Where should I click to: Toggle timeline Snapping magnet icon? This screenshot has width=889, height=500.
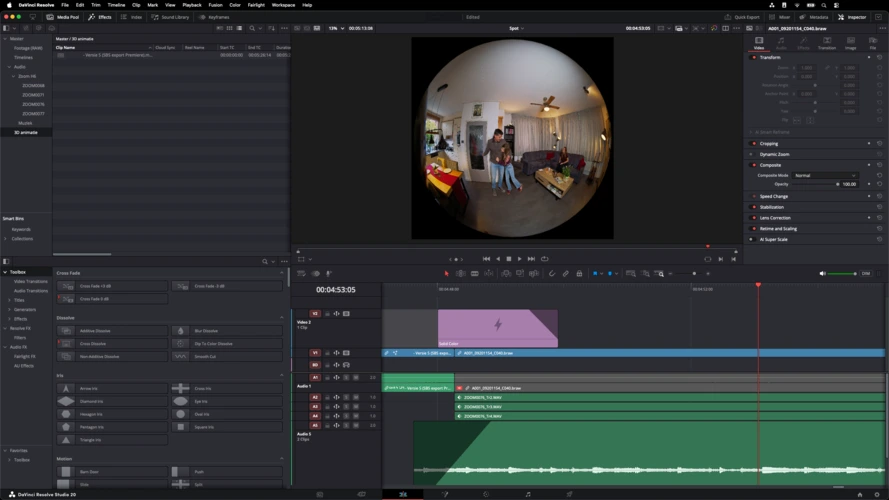[x=552, y=273]
